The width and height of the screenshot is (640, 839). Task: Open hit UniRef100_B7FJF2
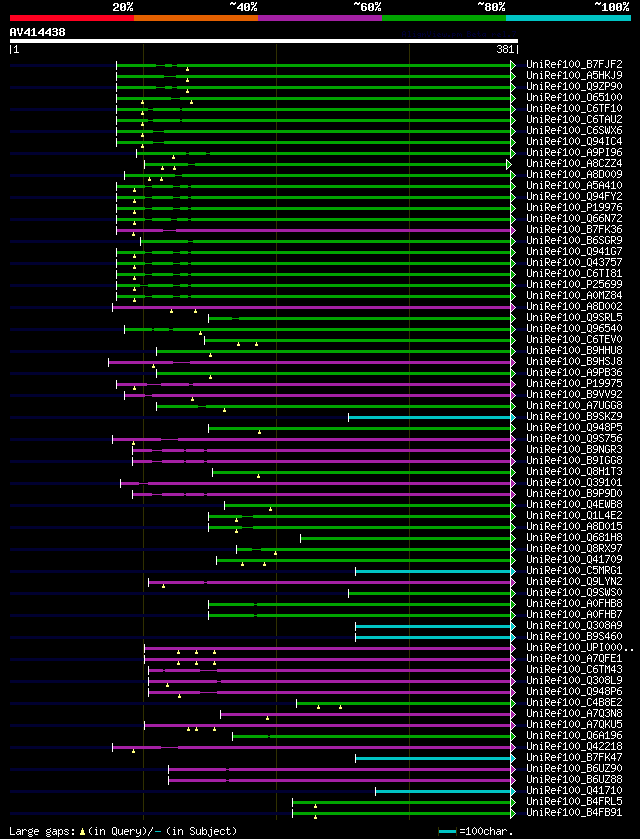pos(574,65)
